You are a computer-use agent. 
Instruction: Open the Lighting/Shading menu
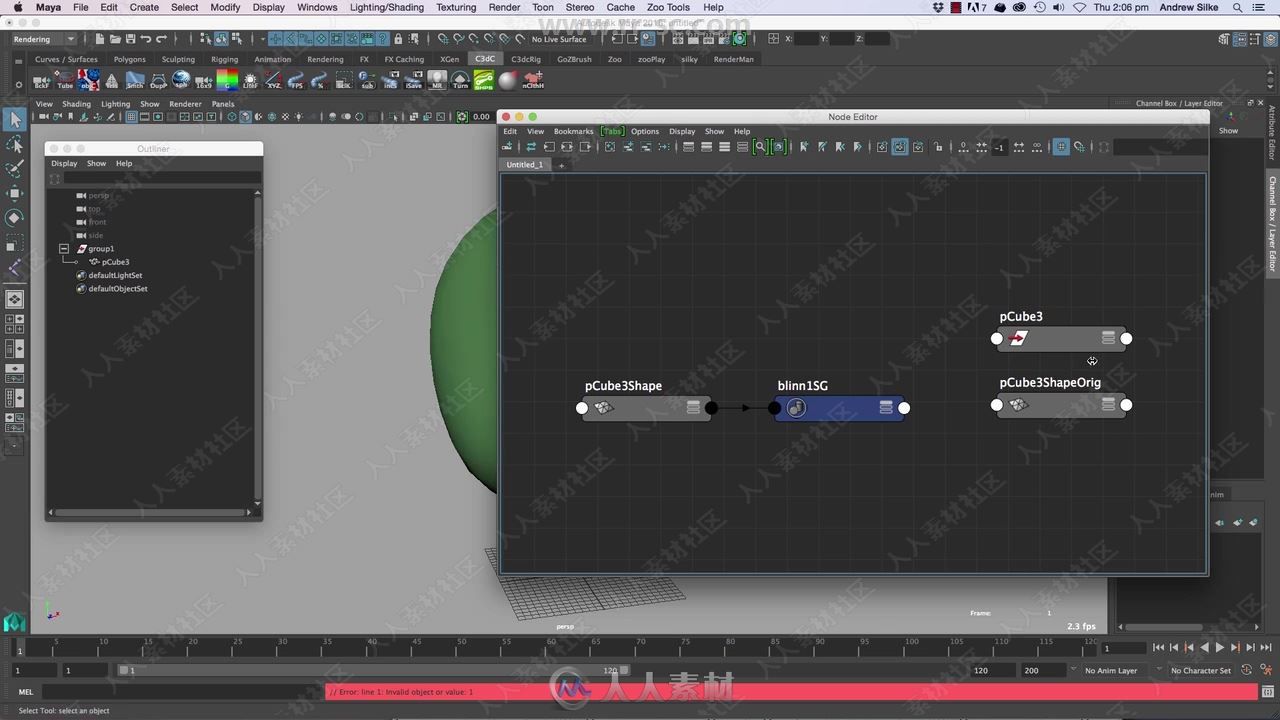pos(385,7)
